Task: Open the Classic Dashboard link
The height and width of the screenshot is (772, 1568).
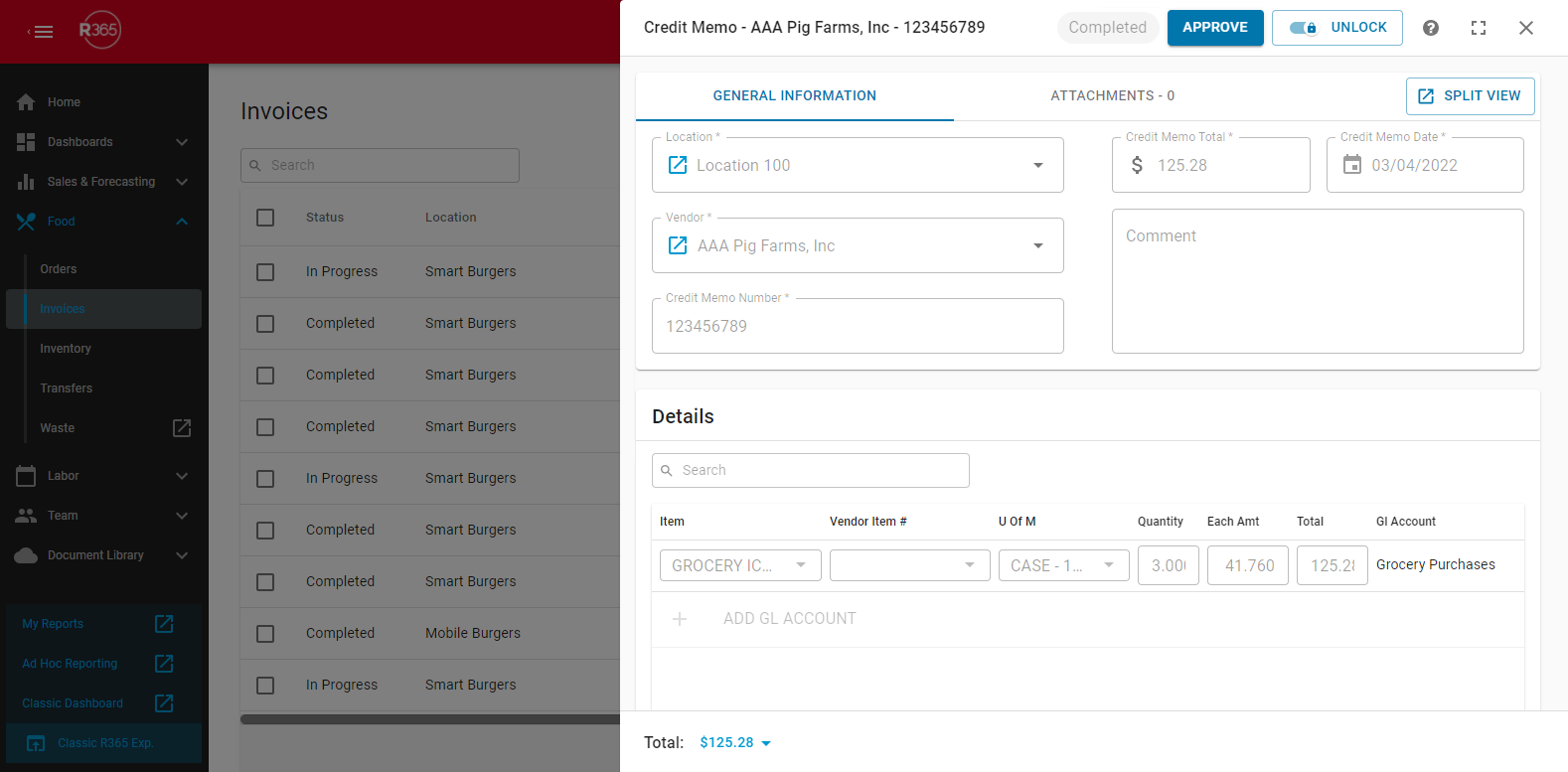Action: [73, 703]
